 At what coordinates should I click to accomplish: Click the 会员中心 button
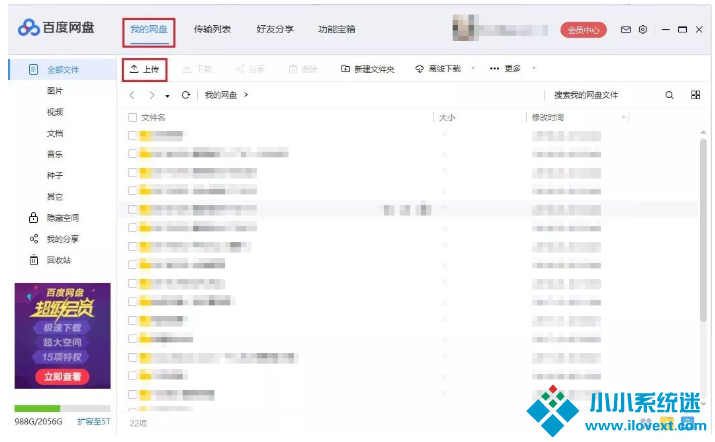click(x=583, y=30)
